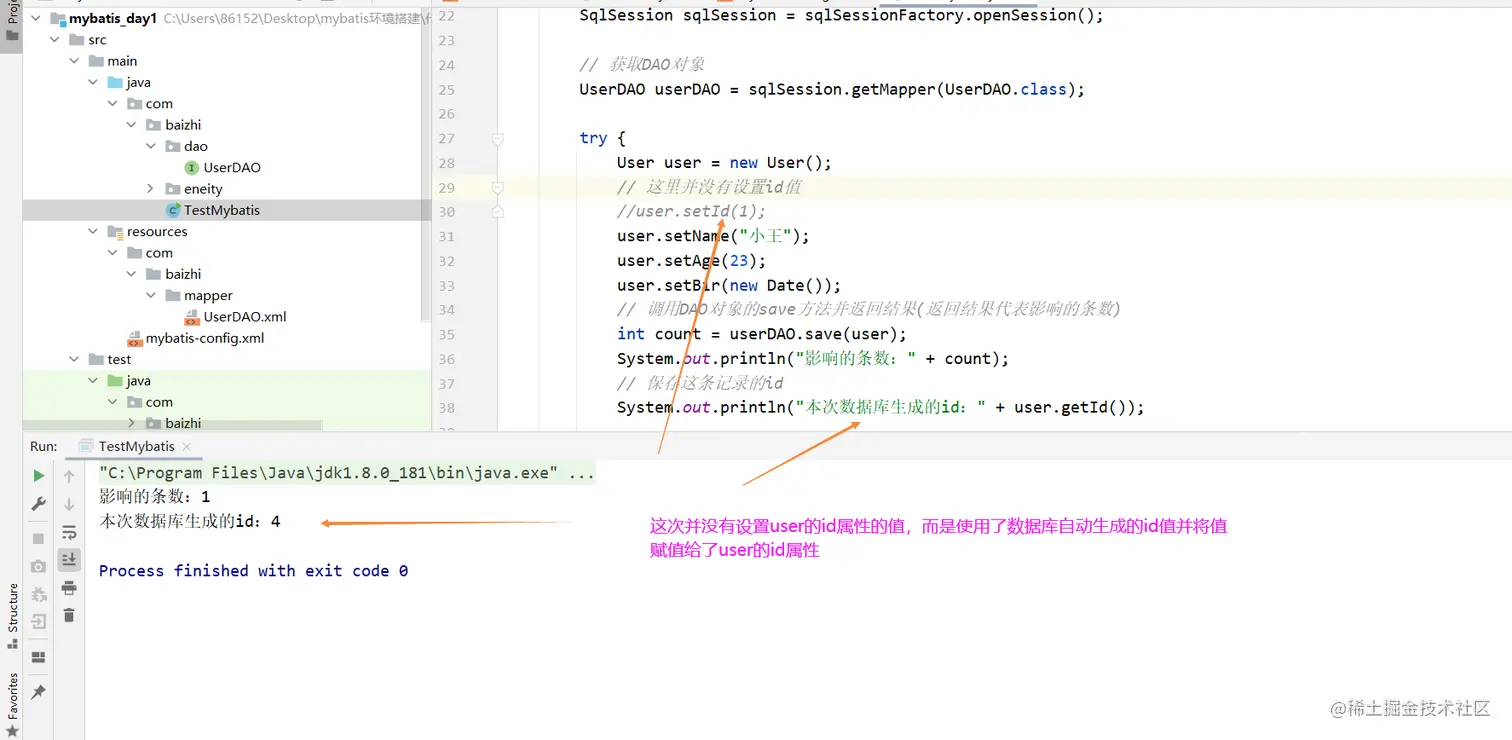Viewport: 1512px width, 740px height.
Task: Click line number 25 in the gutter
Action: 446,89
